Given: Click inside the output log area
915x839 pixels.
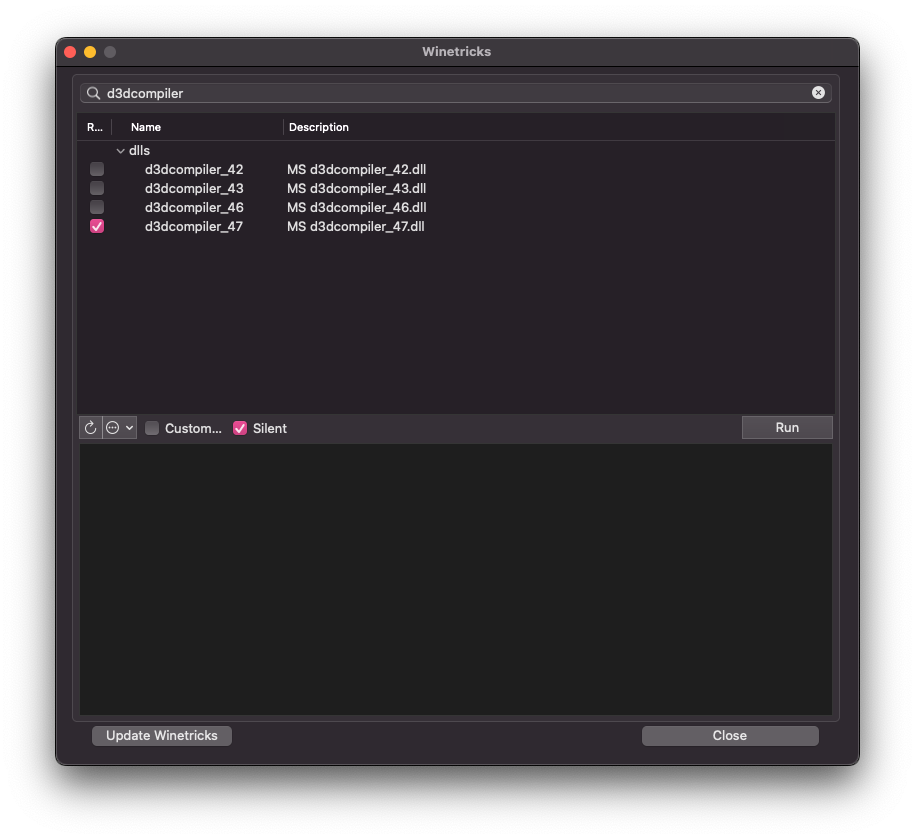Looking at the screenshot, I should coord(456,579).
